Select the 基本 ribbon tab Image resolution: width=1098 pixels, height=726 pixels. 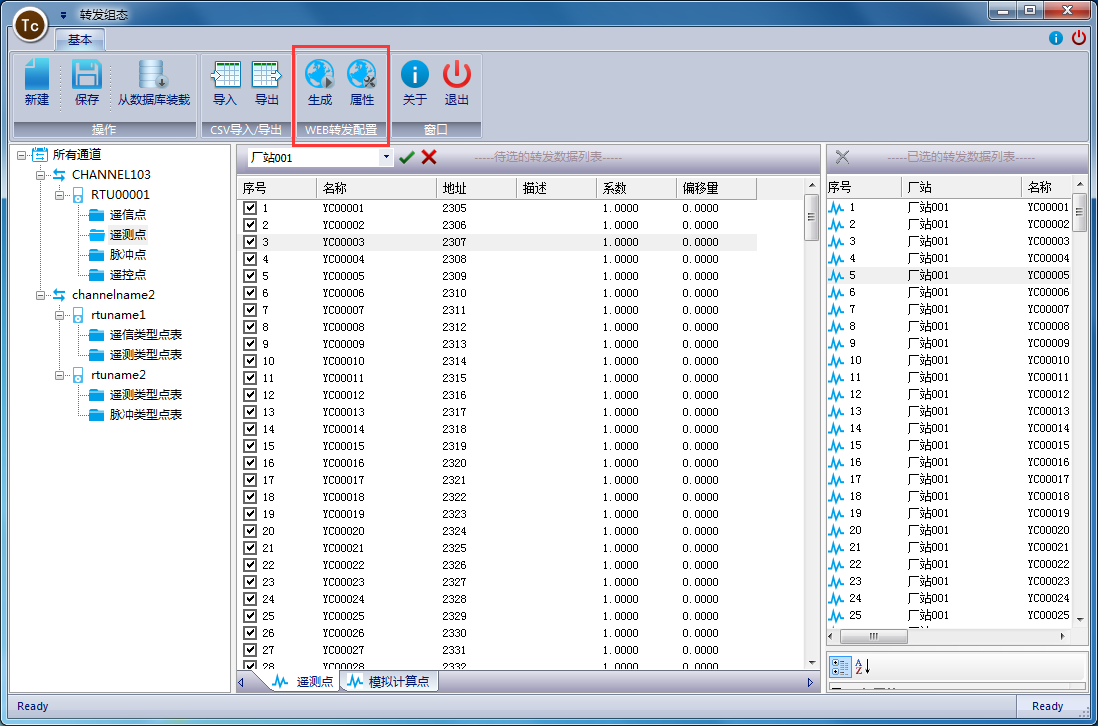[x=80, y=40]
